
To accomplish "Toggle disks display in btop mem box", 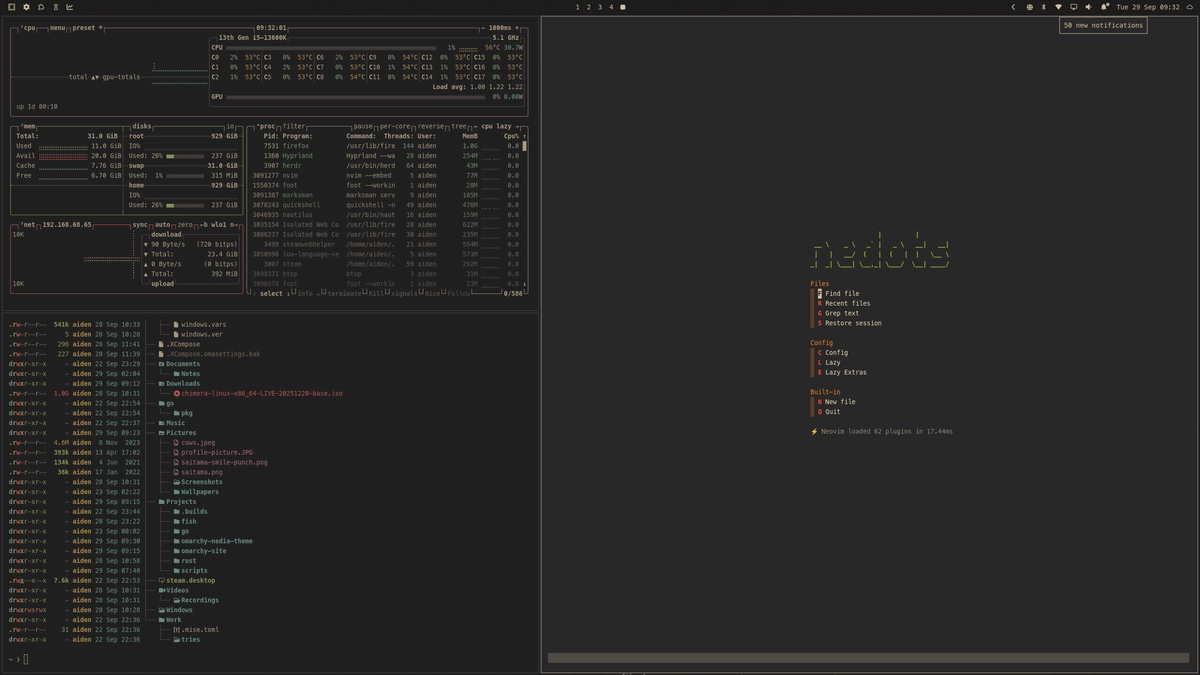I will [x=142, y=127].
